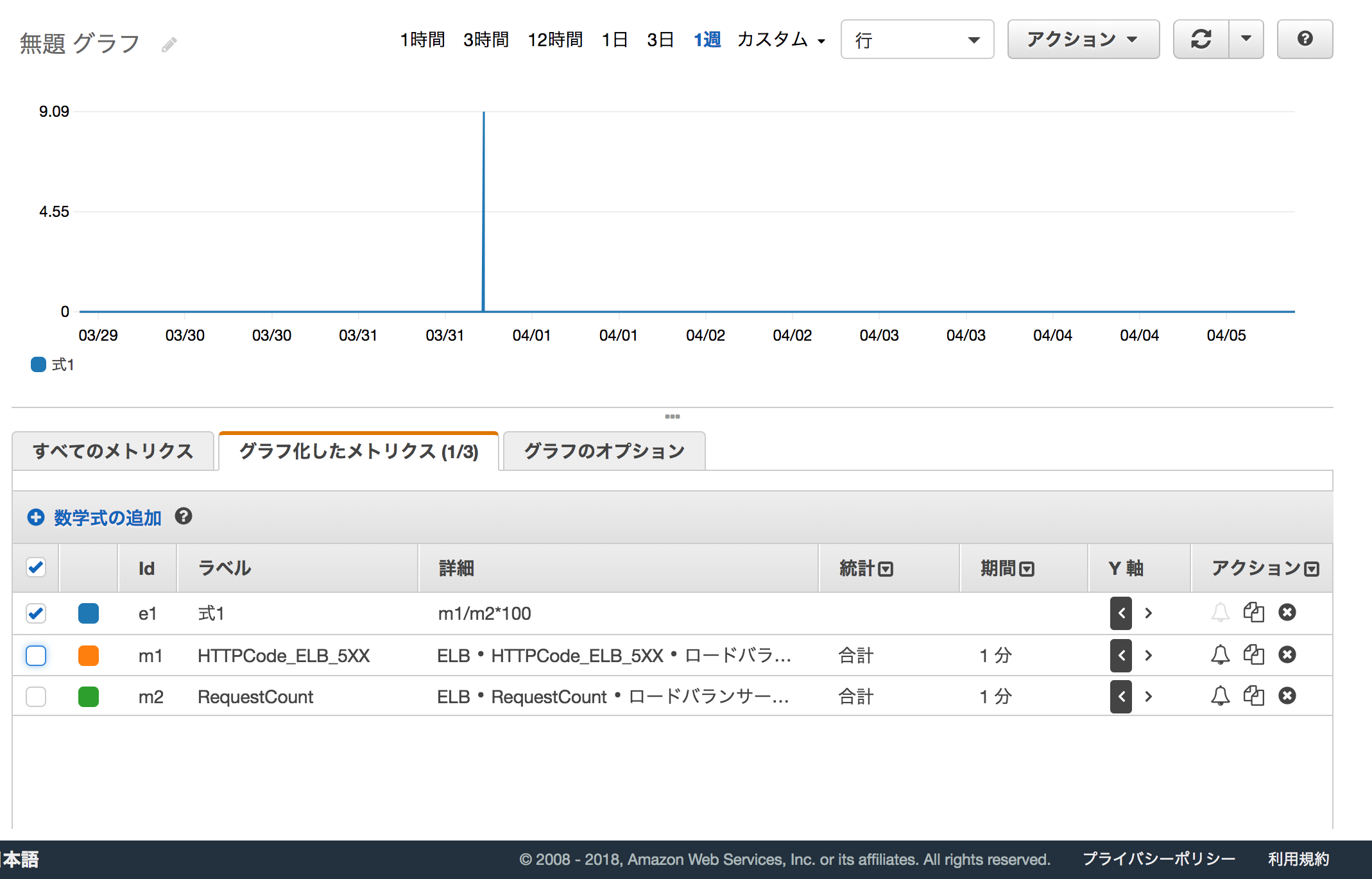The image size is (1372, 879).
Task: Open the 期間 column dropdown
Action: click(x=1027, y=569)
